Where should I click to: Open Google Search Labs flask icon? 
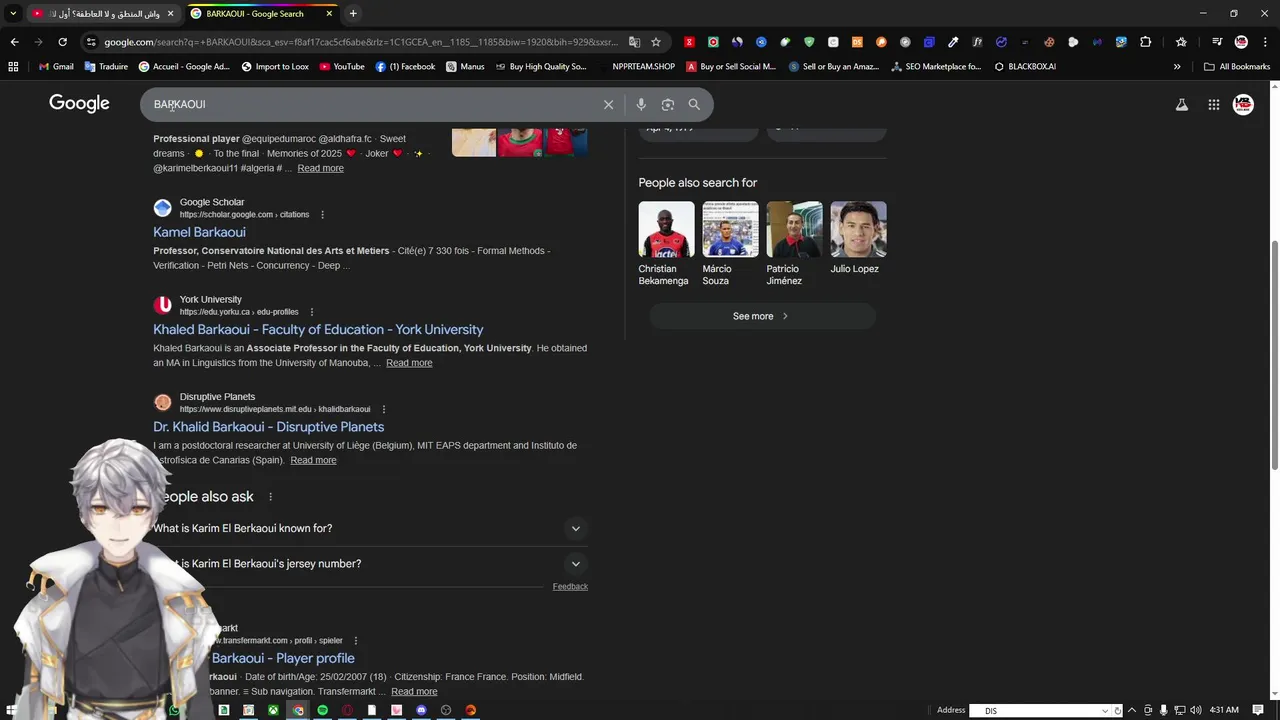coord(1182,104)
